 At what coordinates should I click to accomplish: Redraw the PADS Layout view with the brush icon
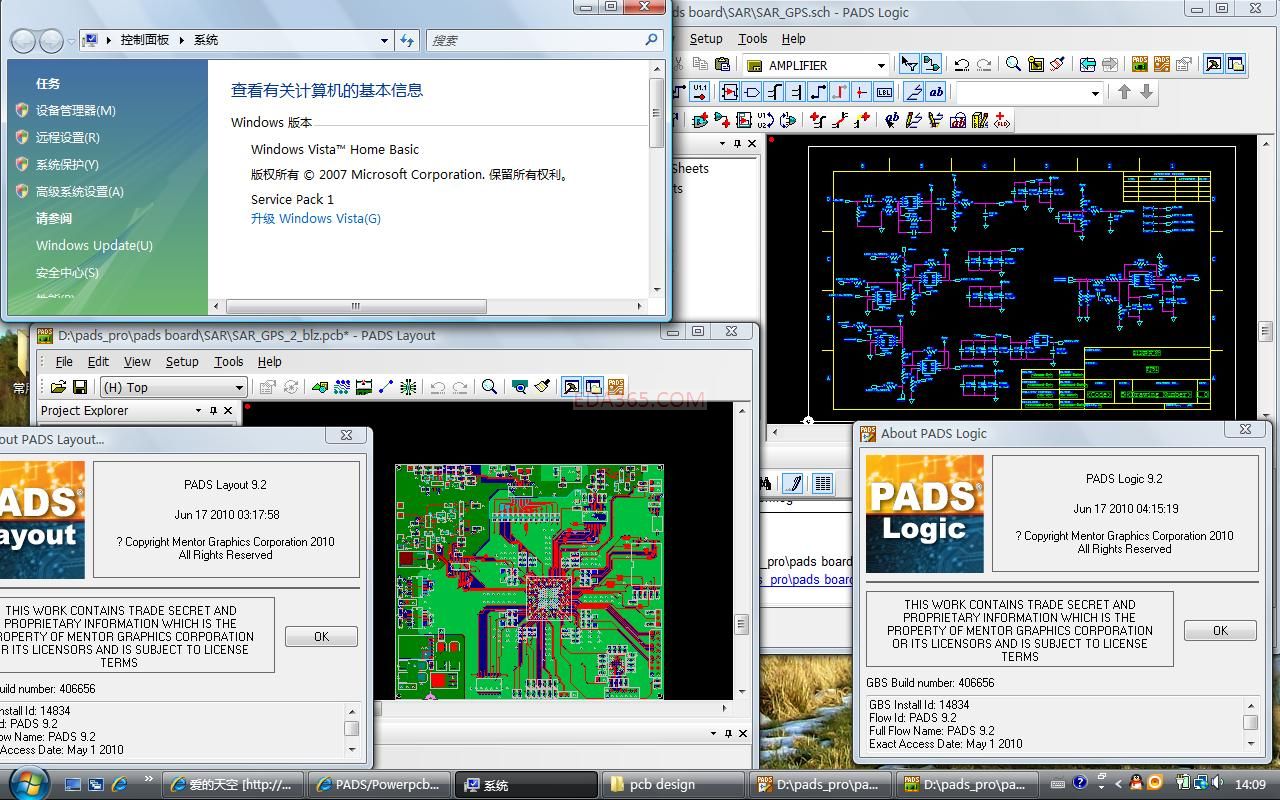541,387
